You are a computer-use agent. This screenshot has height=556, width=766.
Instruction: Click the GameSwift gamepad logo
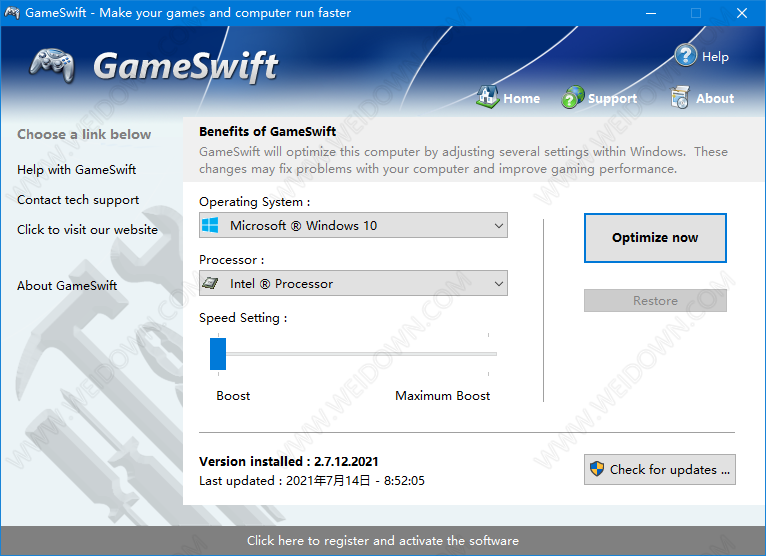point(52,65)
